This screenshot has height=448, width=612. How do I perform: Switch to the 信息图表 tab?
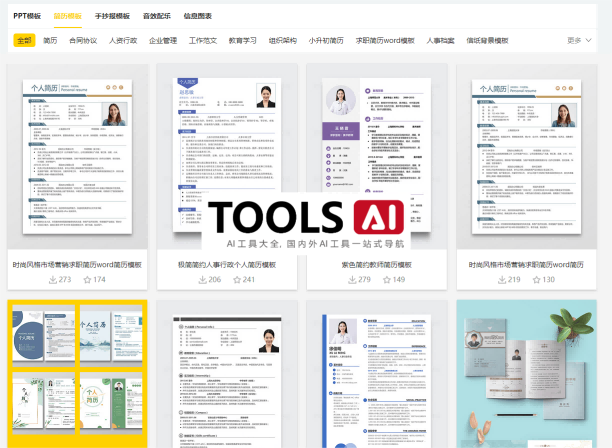point(199,18)
